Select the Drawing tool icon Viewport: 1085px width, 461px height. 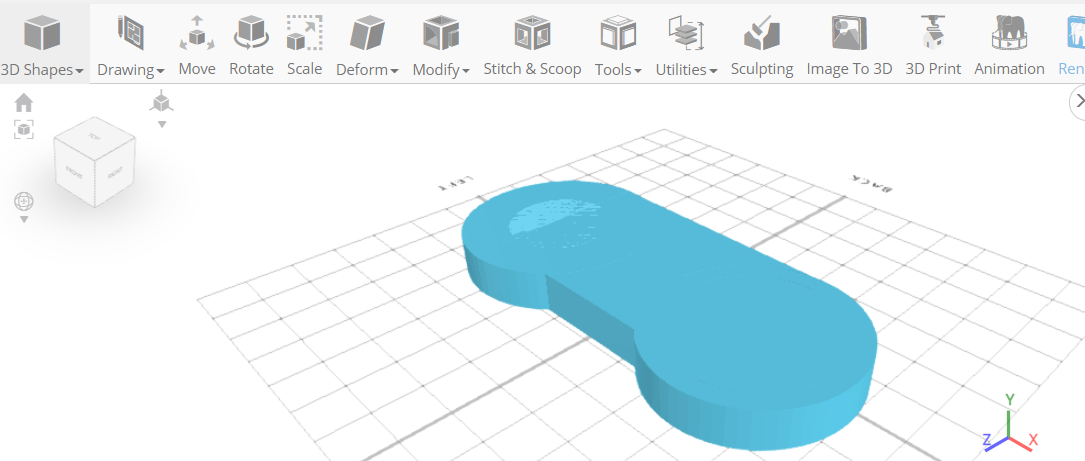[130, 32]
